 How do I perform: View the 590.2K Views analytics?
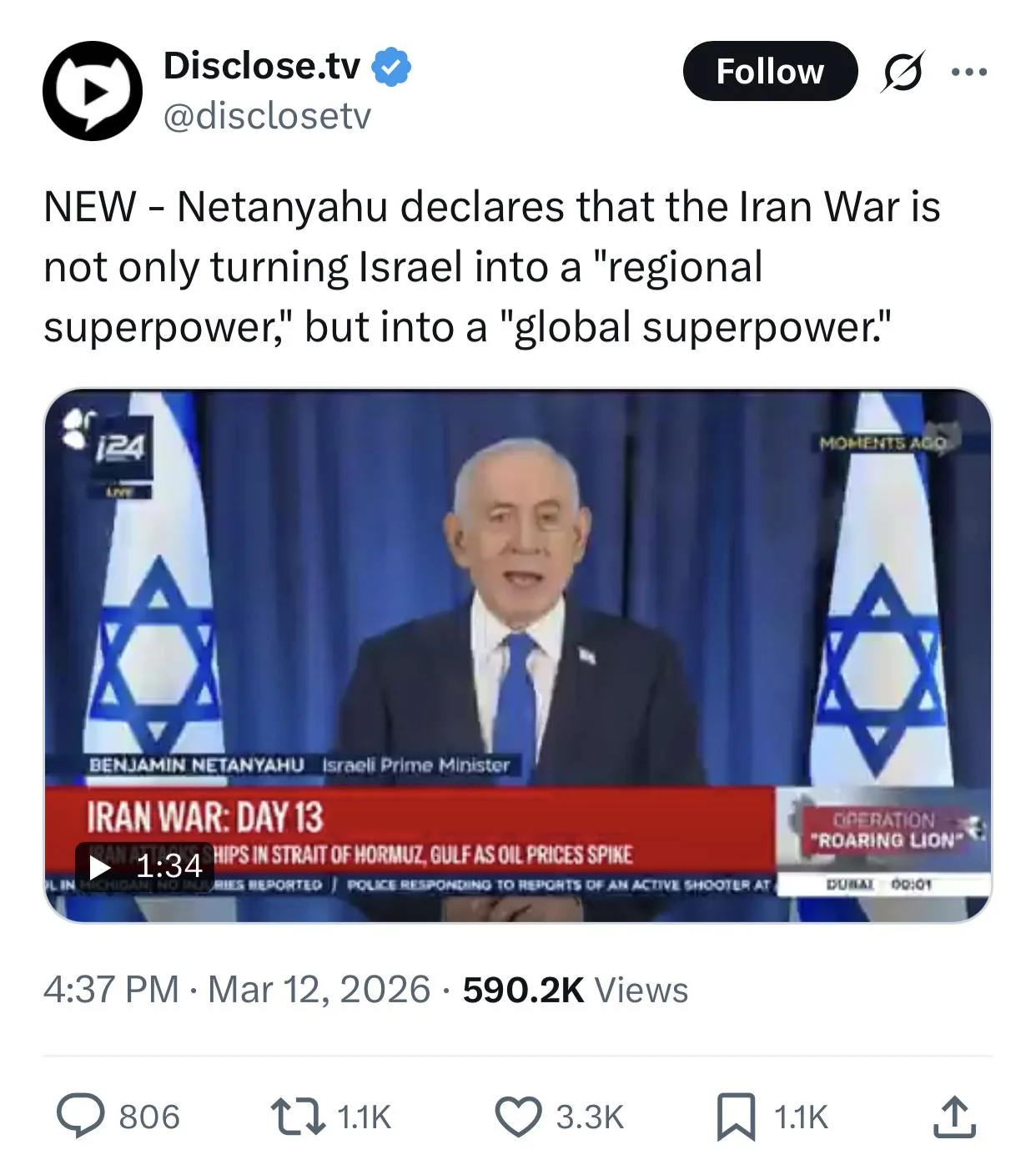[x=576, y=990]
